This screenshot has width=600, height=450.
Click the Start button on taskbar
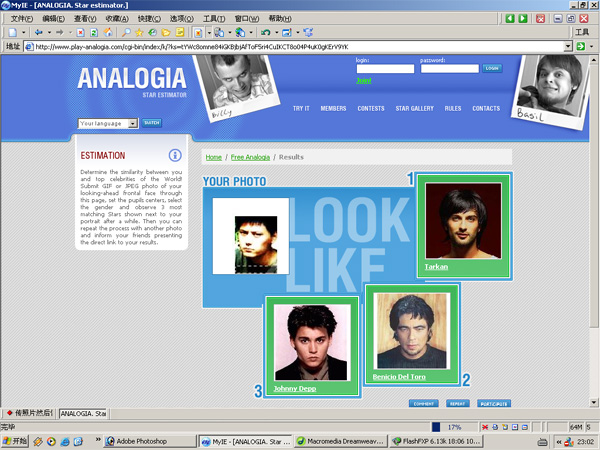(x=15, y=442)
